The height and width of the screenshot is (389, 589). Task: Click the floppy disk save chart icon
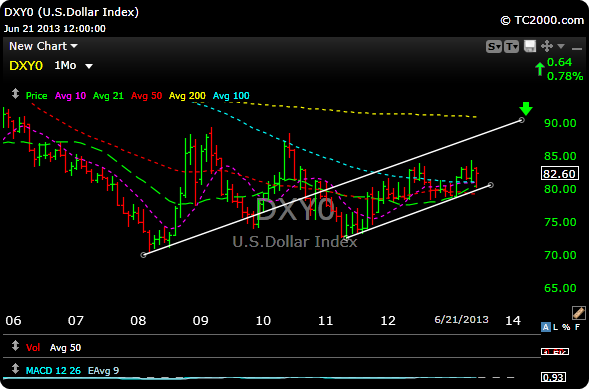point(530,47)
